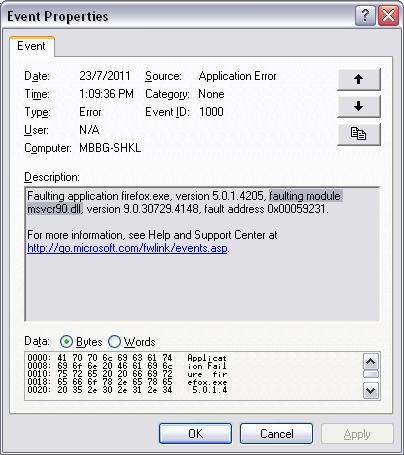Click the computer name MBBG-SHKL
The height and width of the screenshot is (455, 404).
(x=110, y=148)
